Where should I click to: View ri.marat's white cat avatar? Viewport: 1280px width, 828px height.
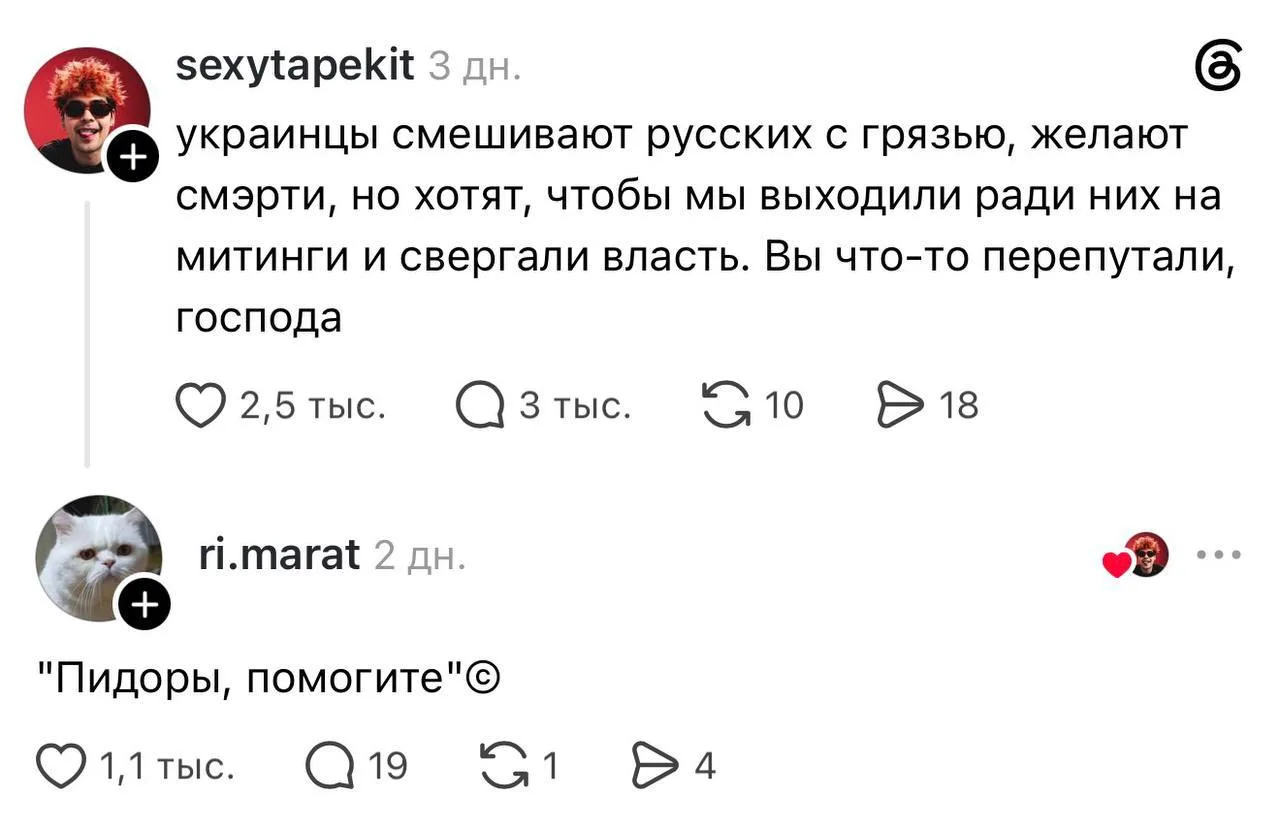click(x=99, y=558)
